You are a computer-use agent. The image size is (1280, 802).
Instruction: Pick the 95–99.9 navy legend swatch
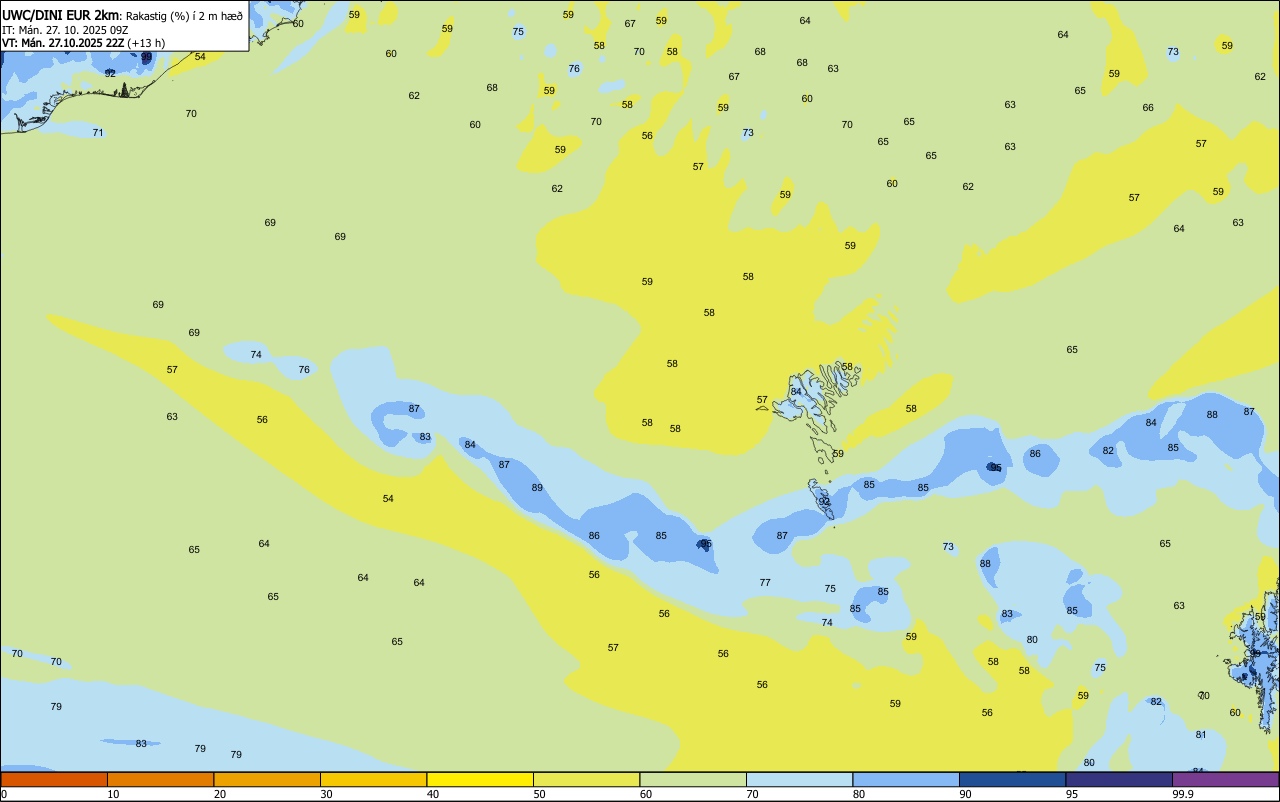pyautogui.click(x=1119, y=779)
